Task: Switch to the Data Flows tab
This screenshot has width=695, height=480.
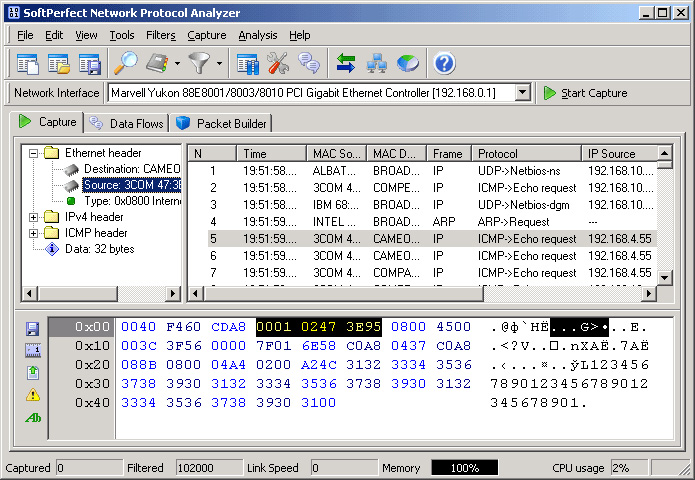Action: point(127,123)
